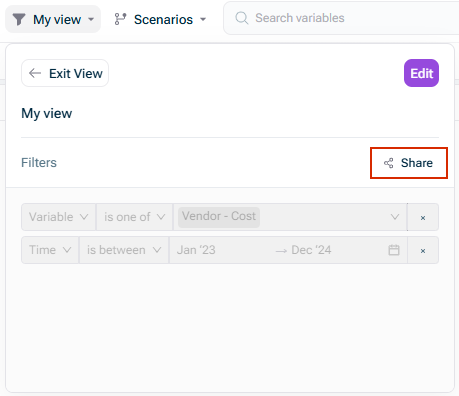Click the magnifier search icon
This screenshot has height=396, width=459.
pos(242,18)
